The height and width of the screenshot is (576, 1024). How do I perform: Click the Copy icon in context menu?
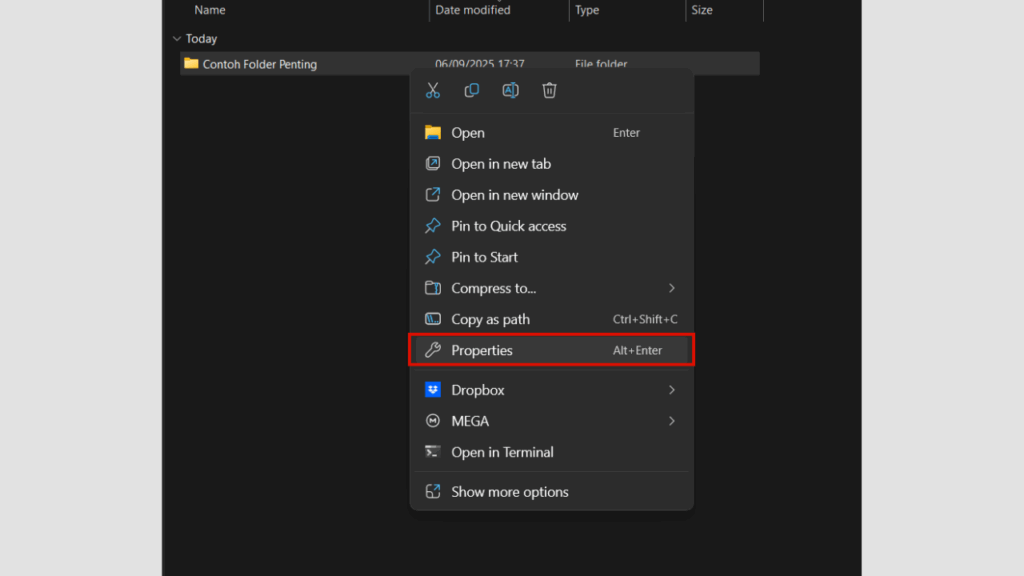472,91
